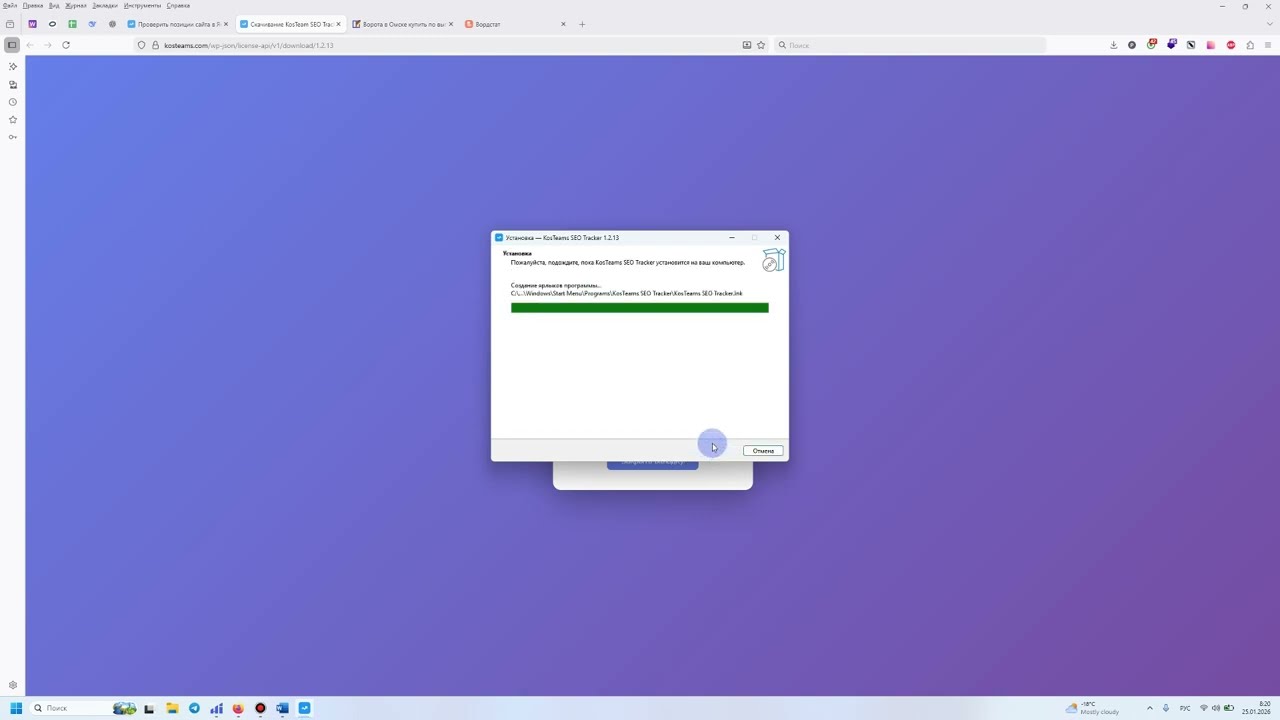Click the kosteams.com address bar
1280x720 pixels.
(450, 45)
